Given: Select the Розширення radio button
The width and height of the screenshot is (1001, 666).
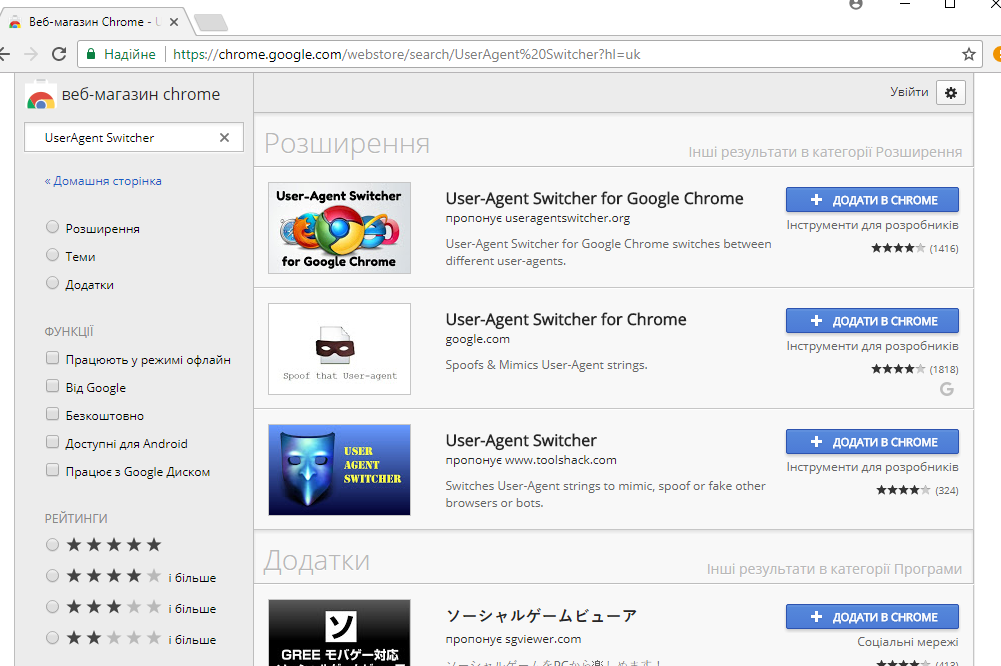Looking at the screenshot, I should tap(53, 228).
